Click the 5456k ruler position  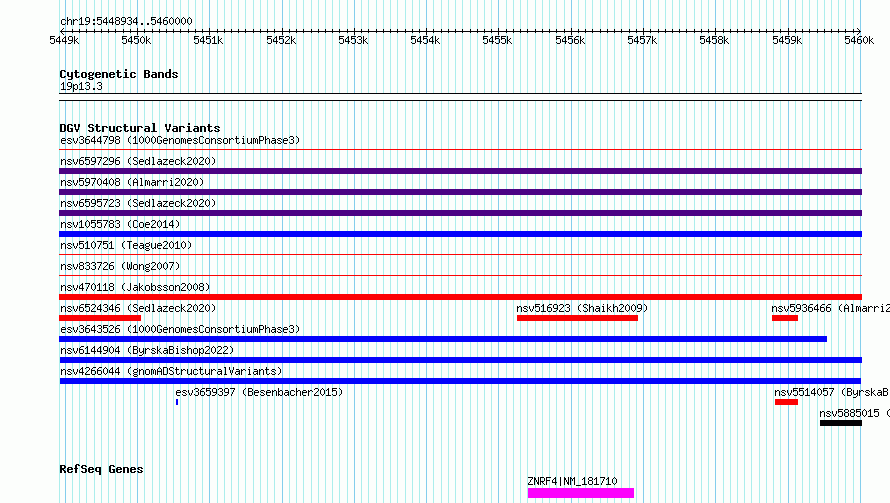570,40
